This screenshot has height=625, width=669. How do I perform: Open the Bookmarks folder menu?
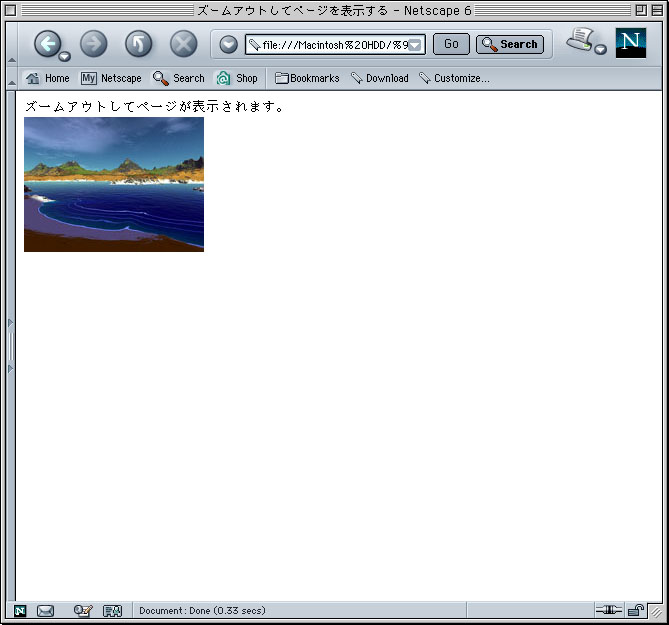(x=307, y=78)
